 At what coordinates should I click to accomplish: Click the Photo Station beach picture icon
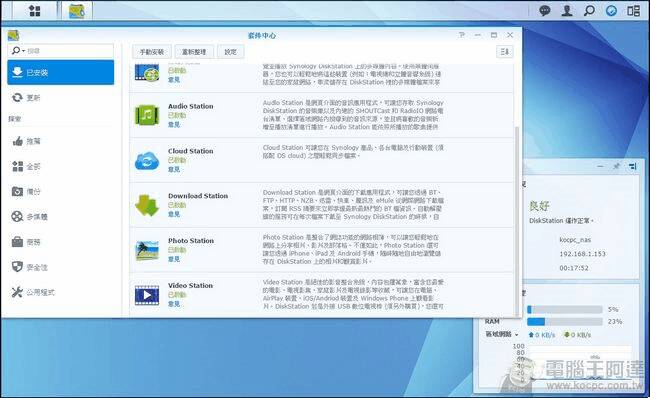point(147,250)
